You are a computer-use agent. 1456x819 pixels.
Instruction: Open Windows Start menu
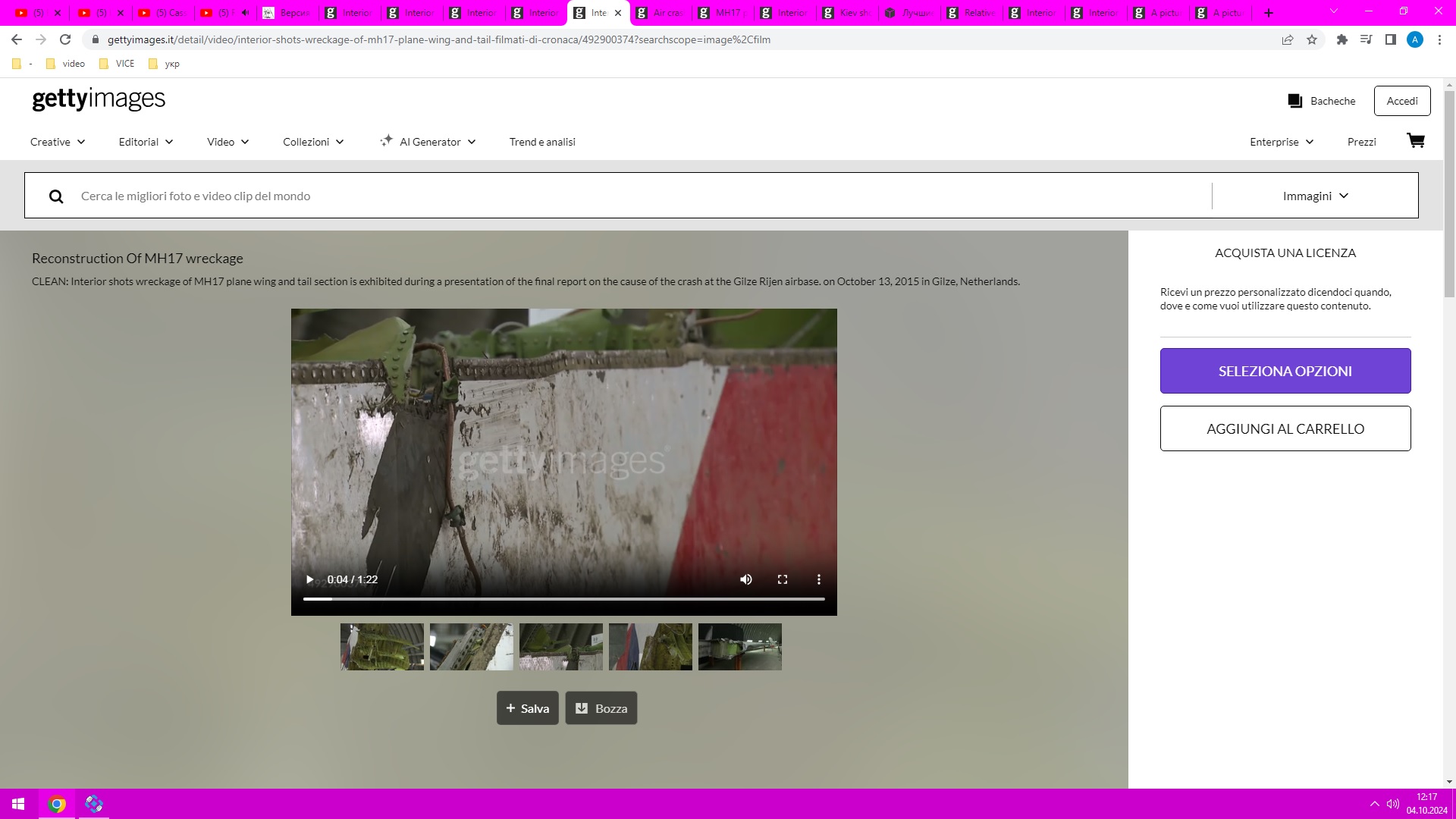(18, 804)
